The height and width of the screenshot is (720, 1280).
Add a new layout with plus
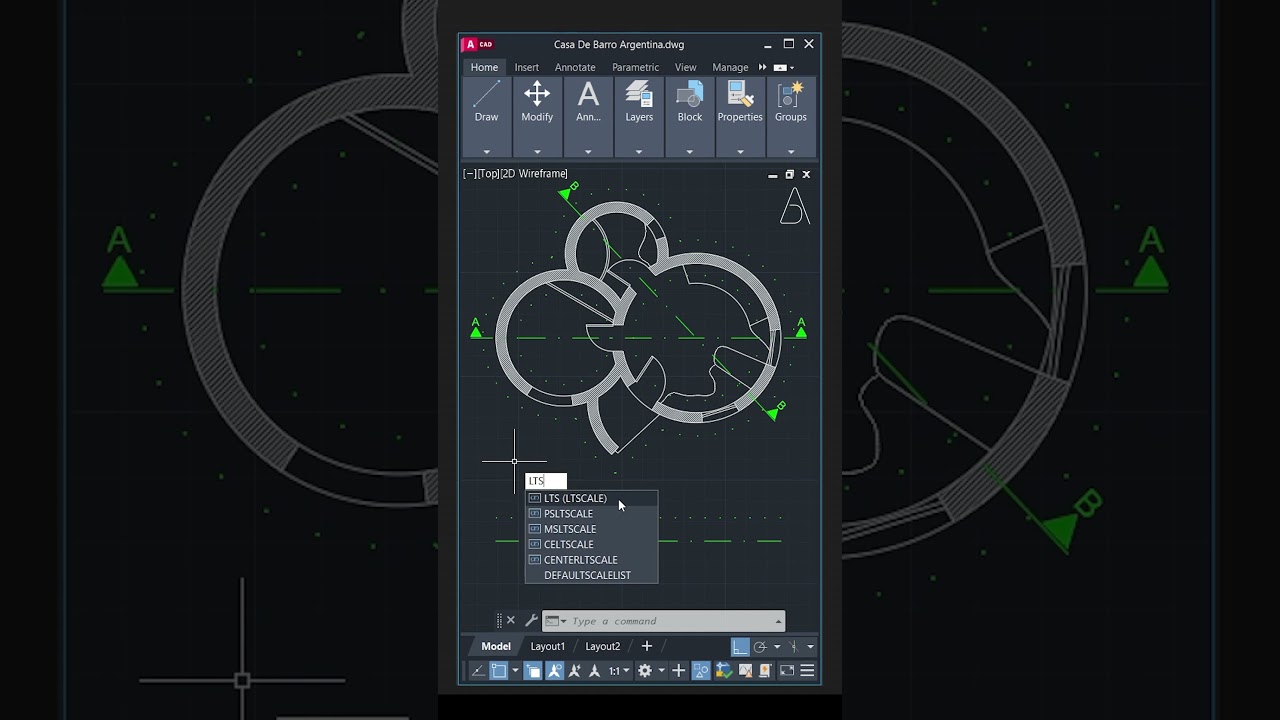[x=647, y=646]
